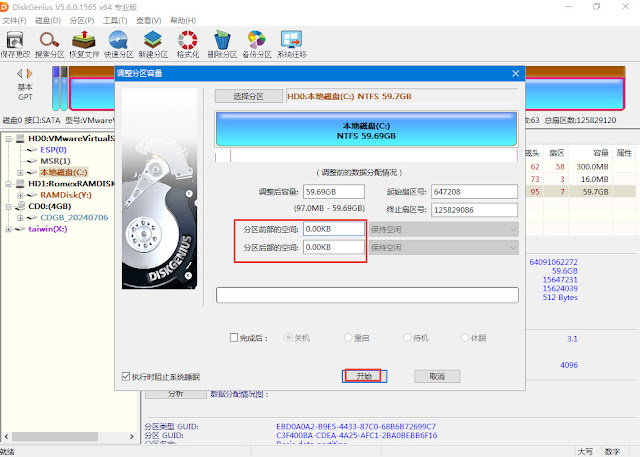The width and height of the screenshot is (640, 457).
Task: Open the 工具(T) menu
Action: [x=115, y=20]
